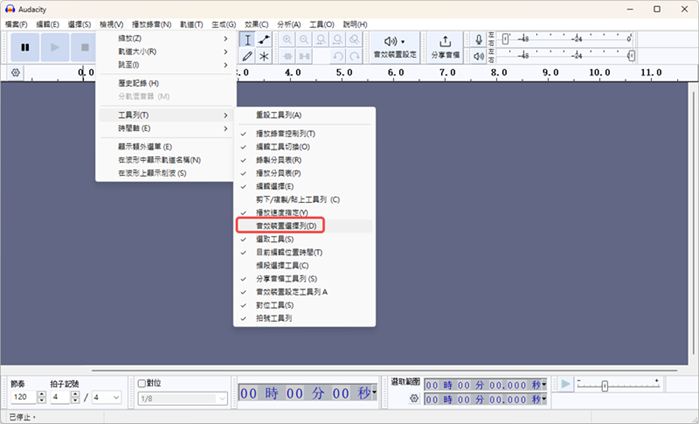Enable the 音效裝置選擇列(D) toolbar item
Viewport: 699px width, 424px height.
tap(304, 226)
